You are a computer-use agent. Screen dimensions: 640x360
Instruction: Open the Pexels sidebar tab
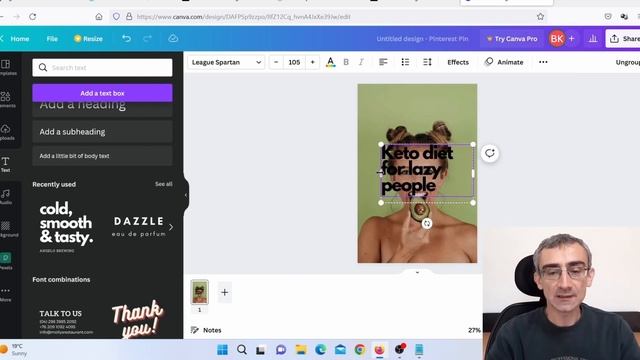click(x=6, y=261)
